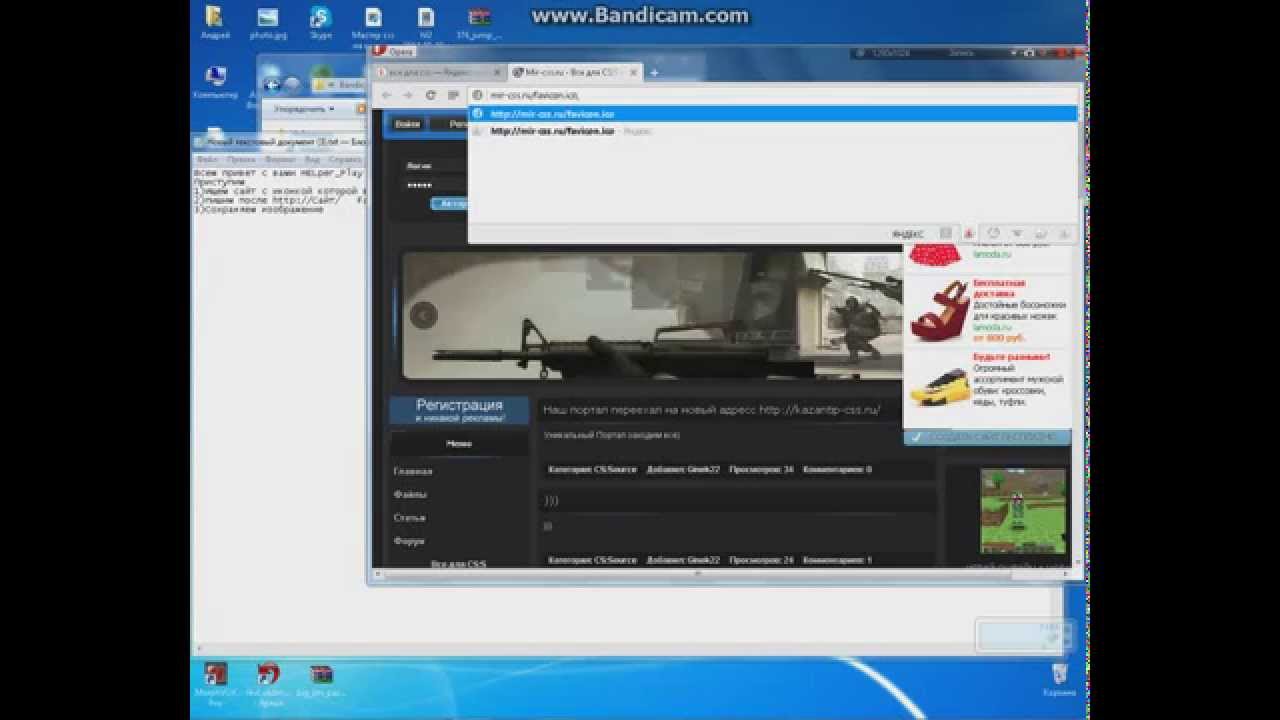1280x720 pixels.
Task: Open the Файлы sidebar link
Action: [410, 494]
